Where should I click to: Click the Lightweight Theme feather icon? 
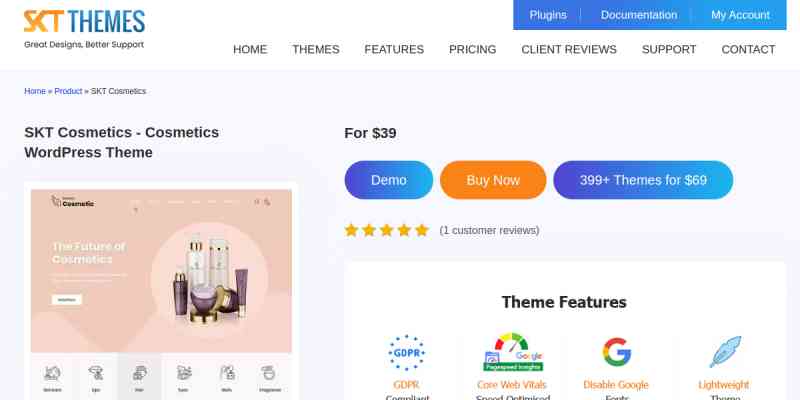725,352
